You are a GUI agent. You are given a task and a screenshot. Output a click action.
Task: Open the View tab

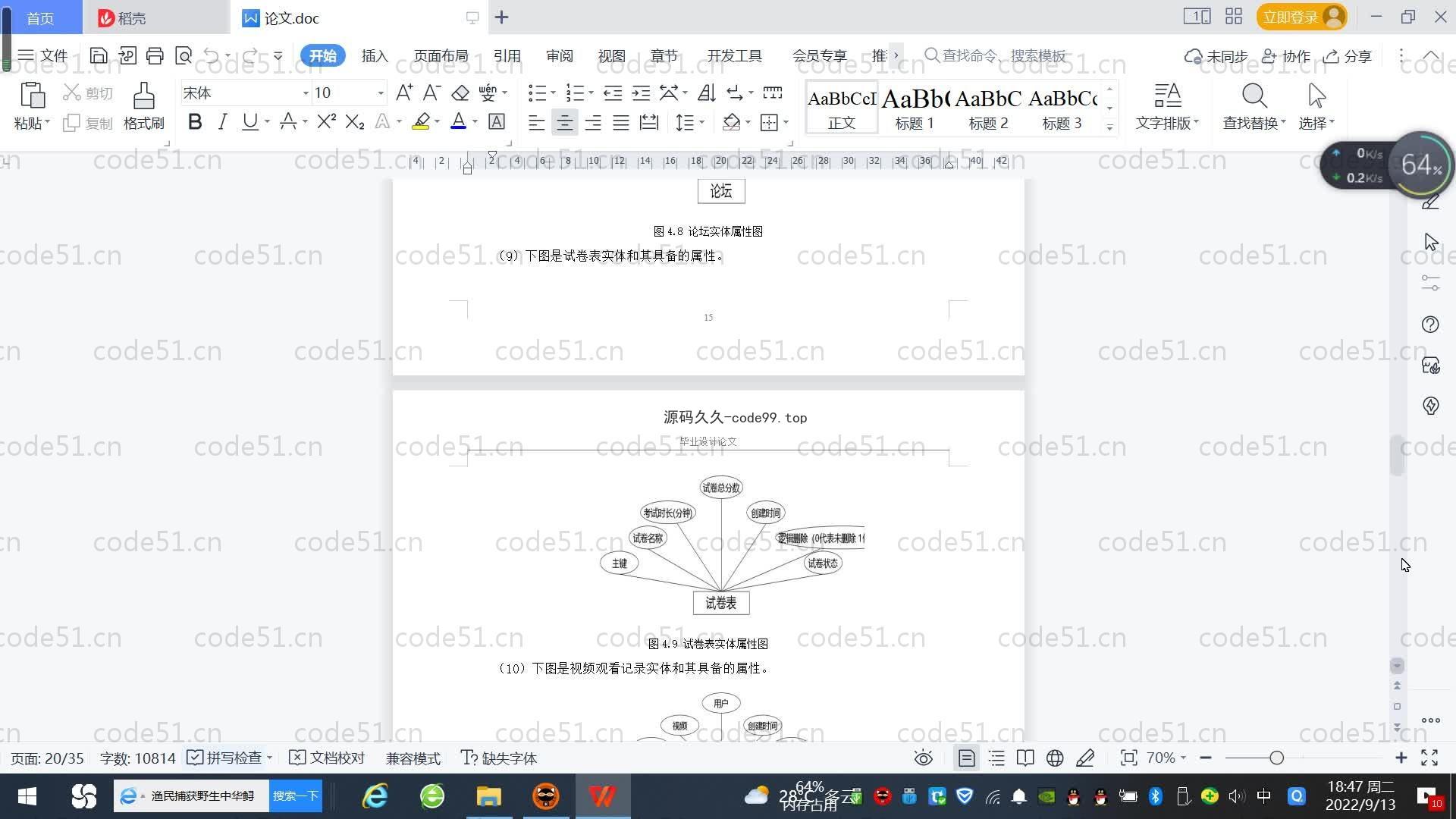tap(611, 56)
